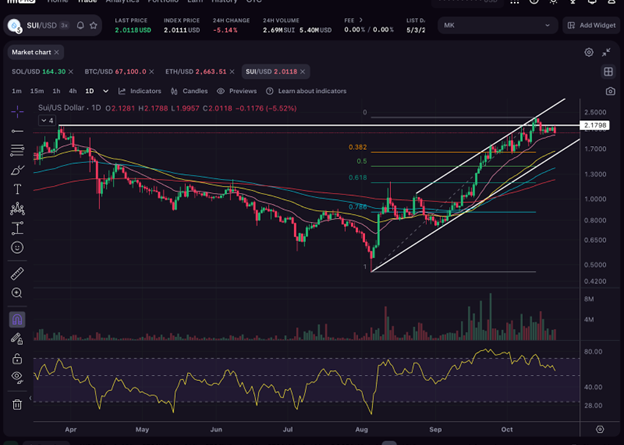Image resolution: width=624 pixels, height=445 pixels.
Task: Expand the collapsed indicator legend showing 4
Action: pyautogui.click(x=46, y=120)
